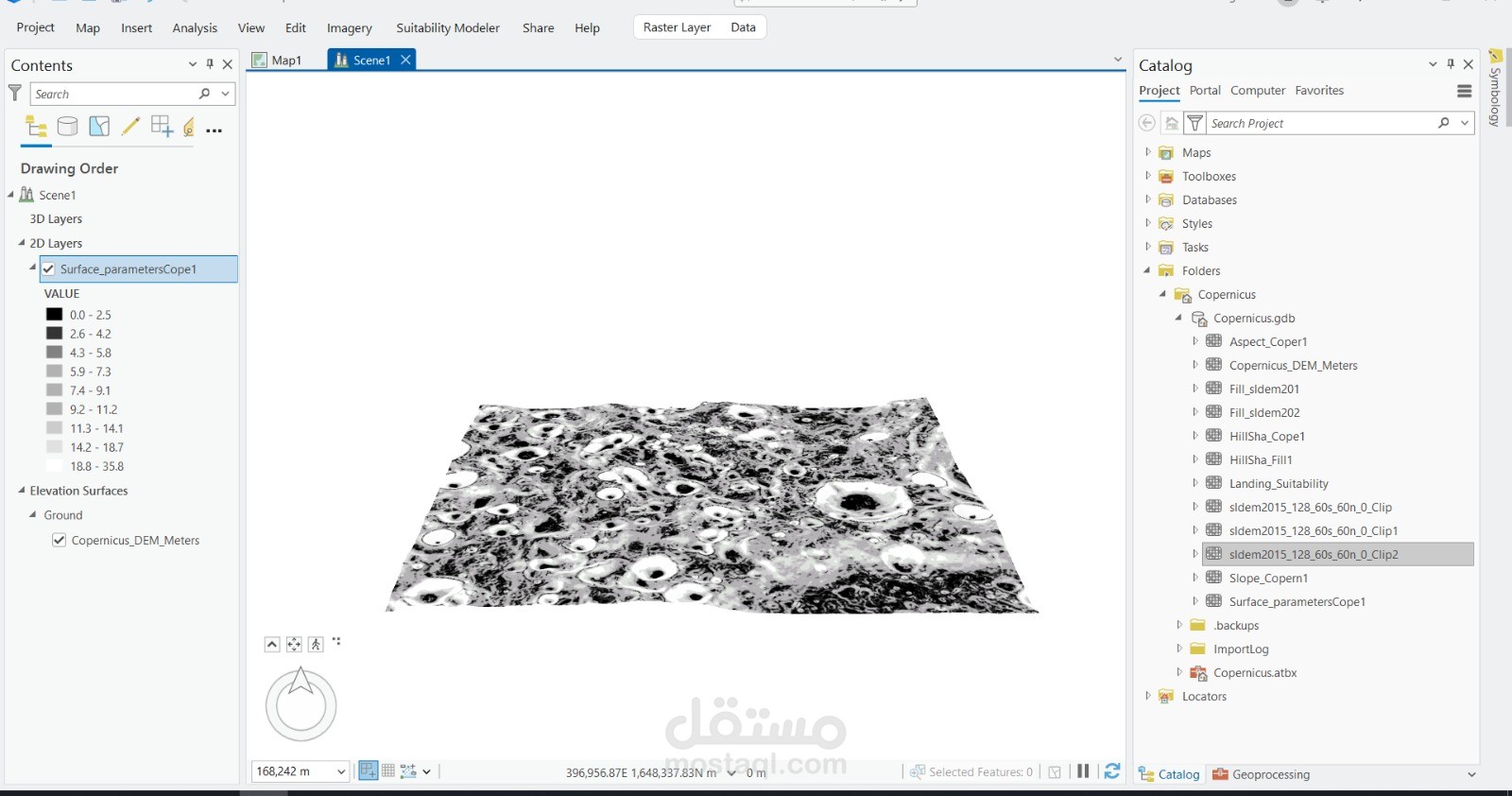Click the Catalog home folder icon
This screenshot has width=1512, height=796.
pyautogui.click(x=1172, y=123)
